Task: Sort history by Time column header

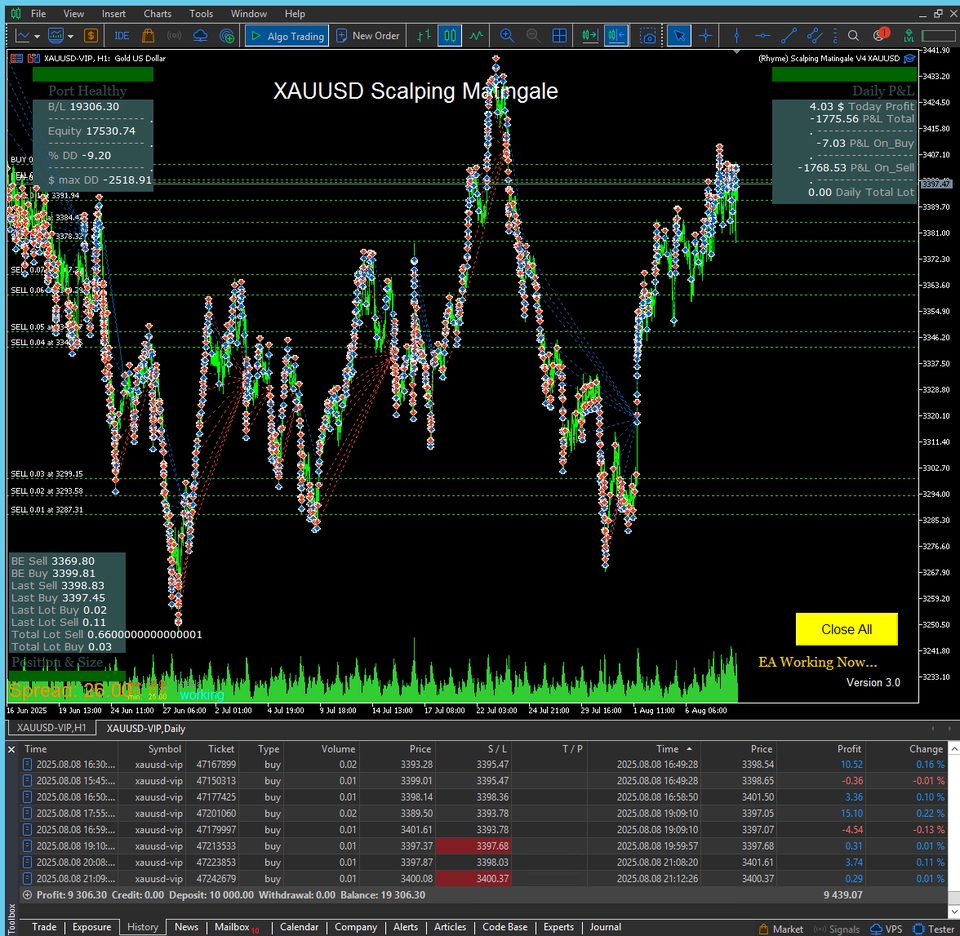Action: pyautogui.click(x=36, y=748)
